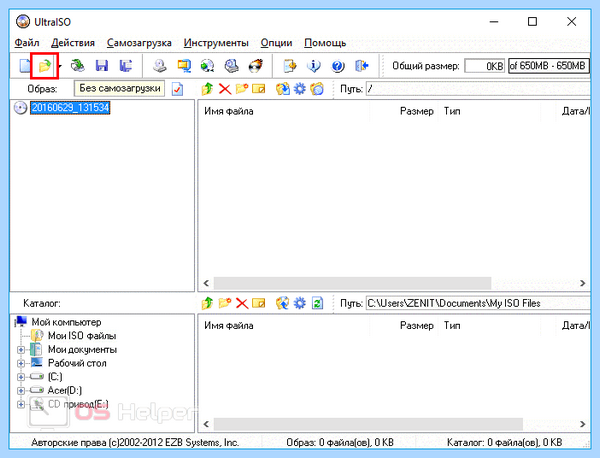Click the label disc icon in image toolbar
The width and height of the screenshot is (600, 458).
(317, 89)
